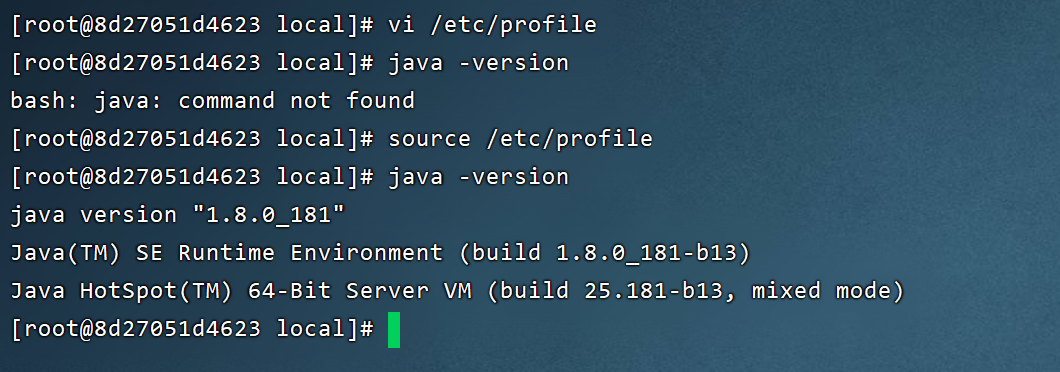Screen dimensions: 1060x372
Task: Click the 'Java HotSpot(TM) 64-Bit Server VM' text
Action: pyautogui.click(x=241, y=292)
